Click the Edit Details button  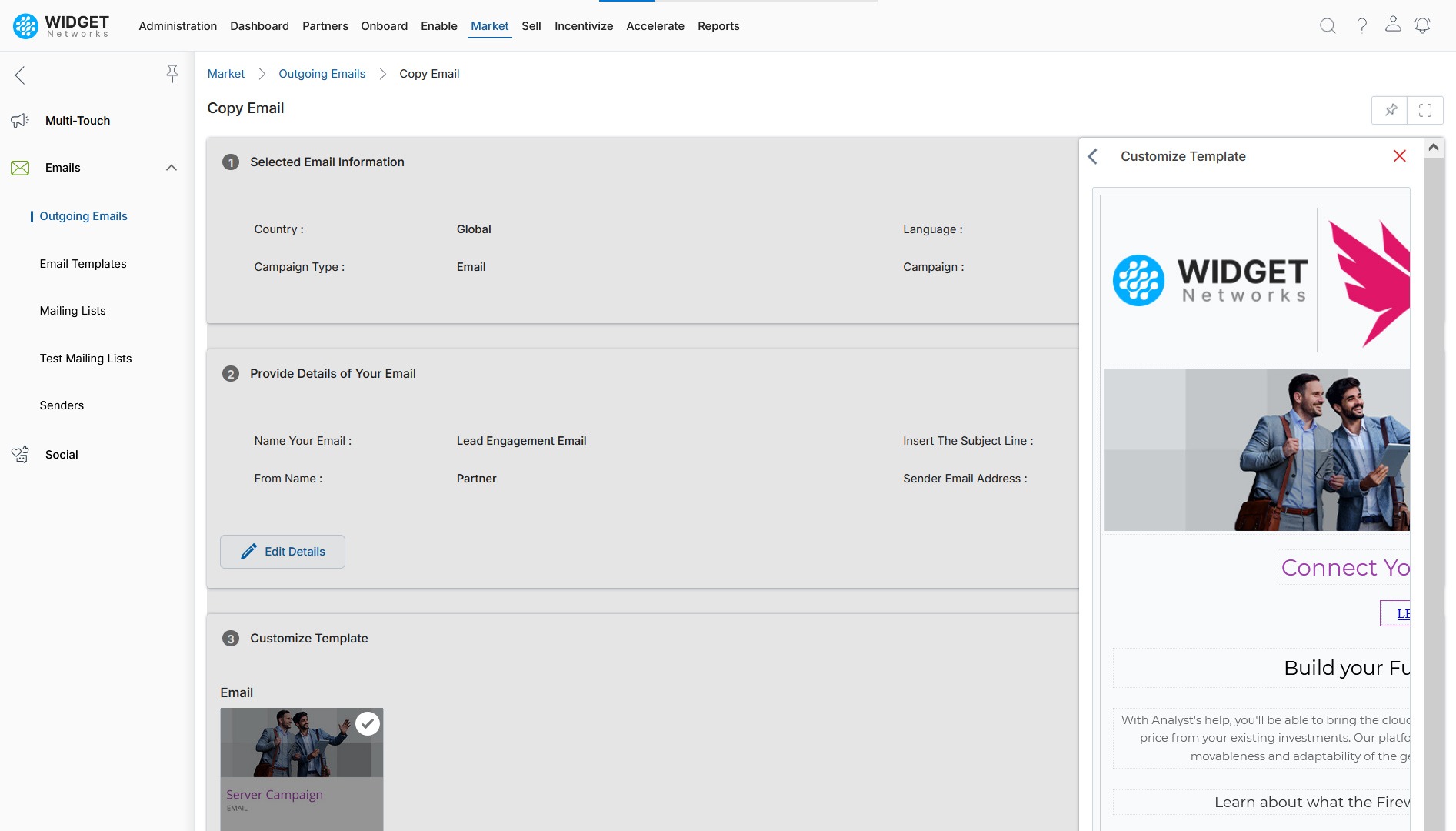282,552
